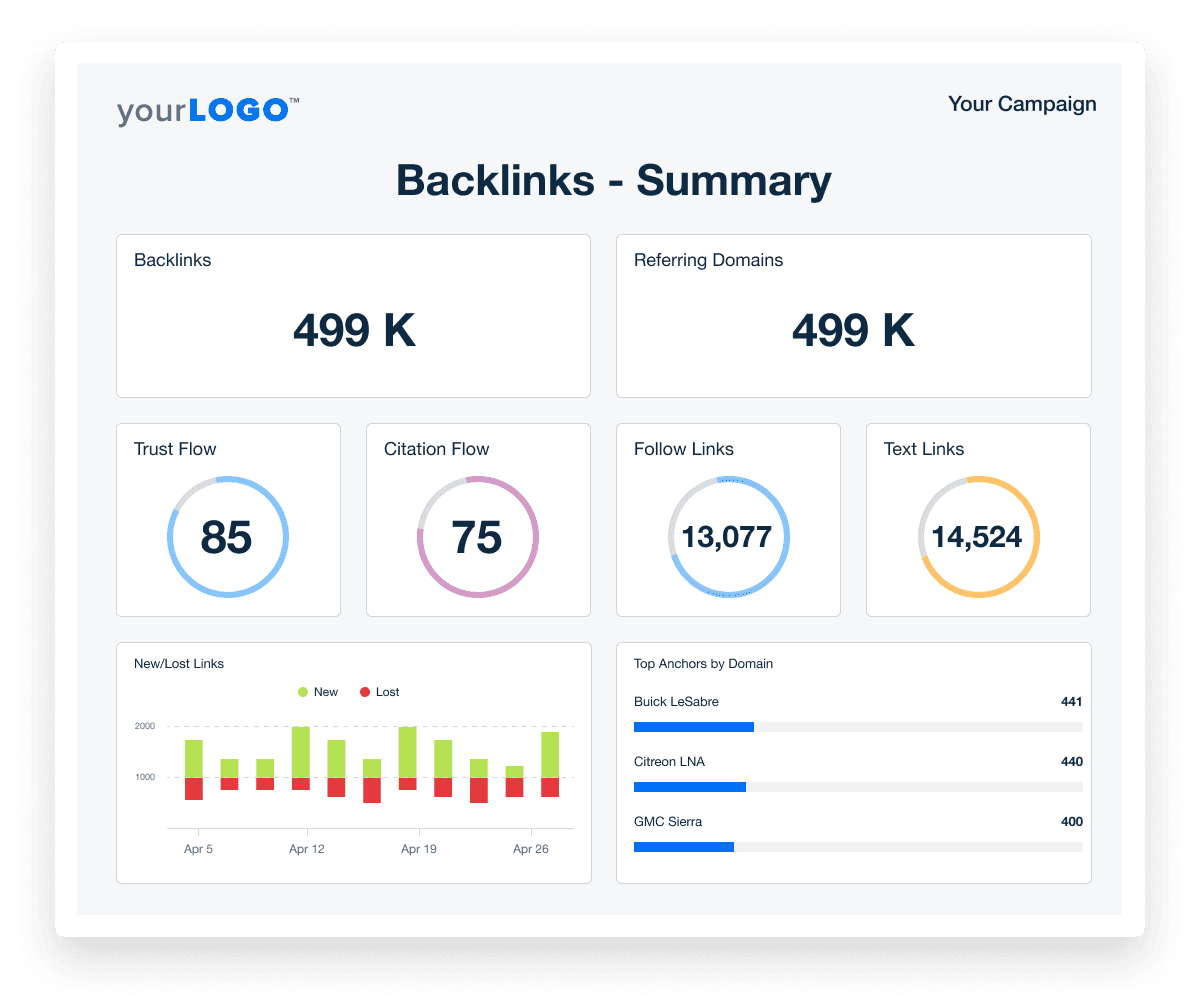Click the yourLOGO brand icon
1200x1000 pixels.
click(x=206, y=110)
